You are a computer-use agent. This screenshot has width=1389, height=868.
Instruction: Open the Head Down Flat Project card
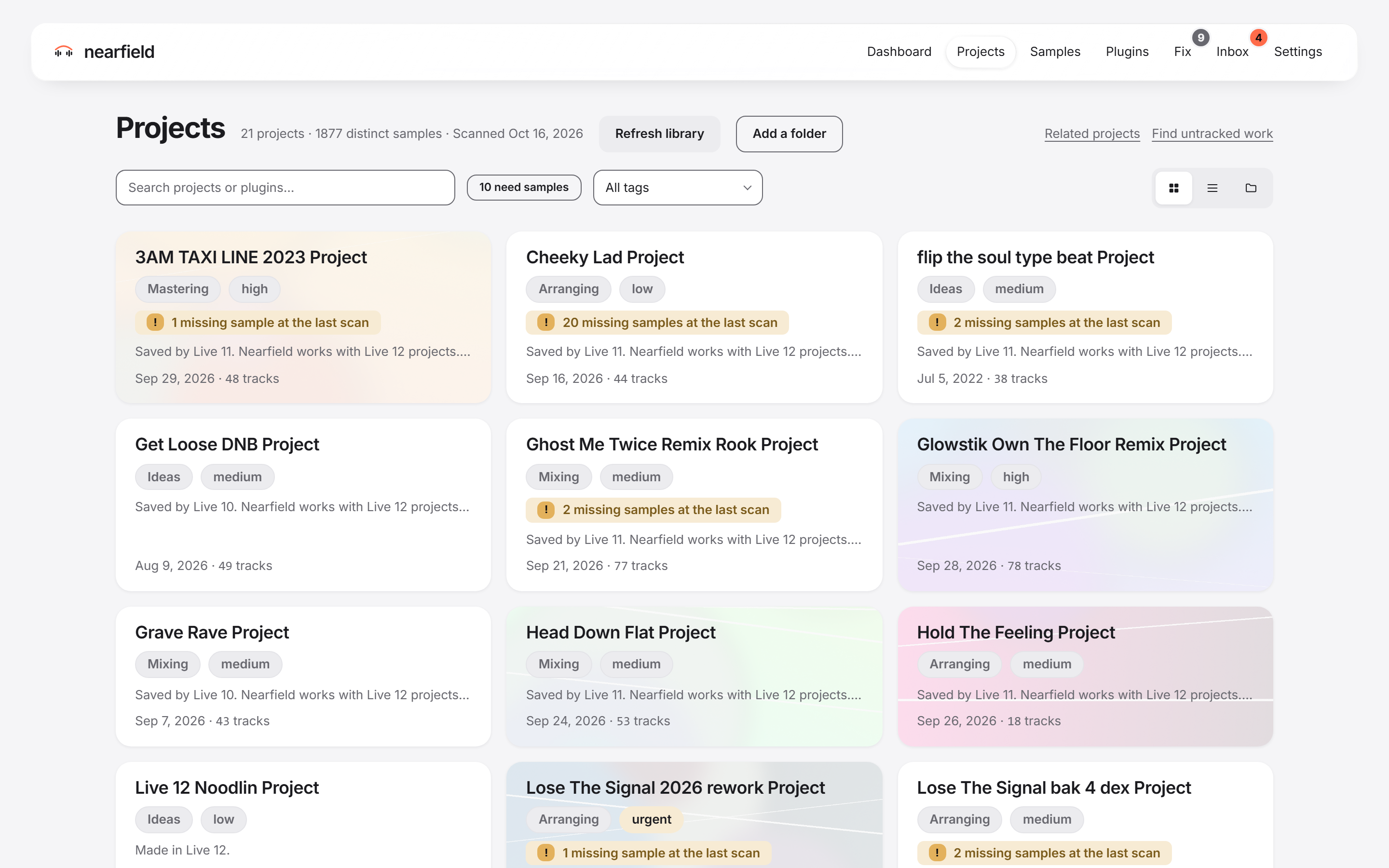click(694, 676)
